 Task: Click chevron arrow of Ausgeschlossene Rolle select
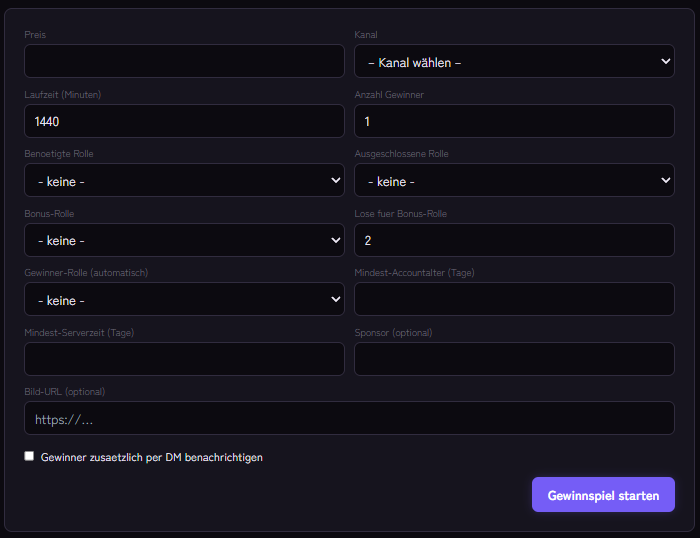pyautogui.click(x=665, y=180)
